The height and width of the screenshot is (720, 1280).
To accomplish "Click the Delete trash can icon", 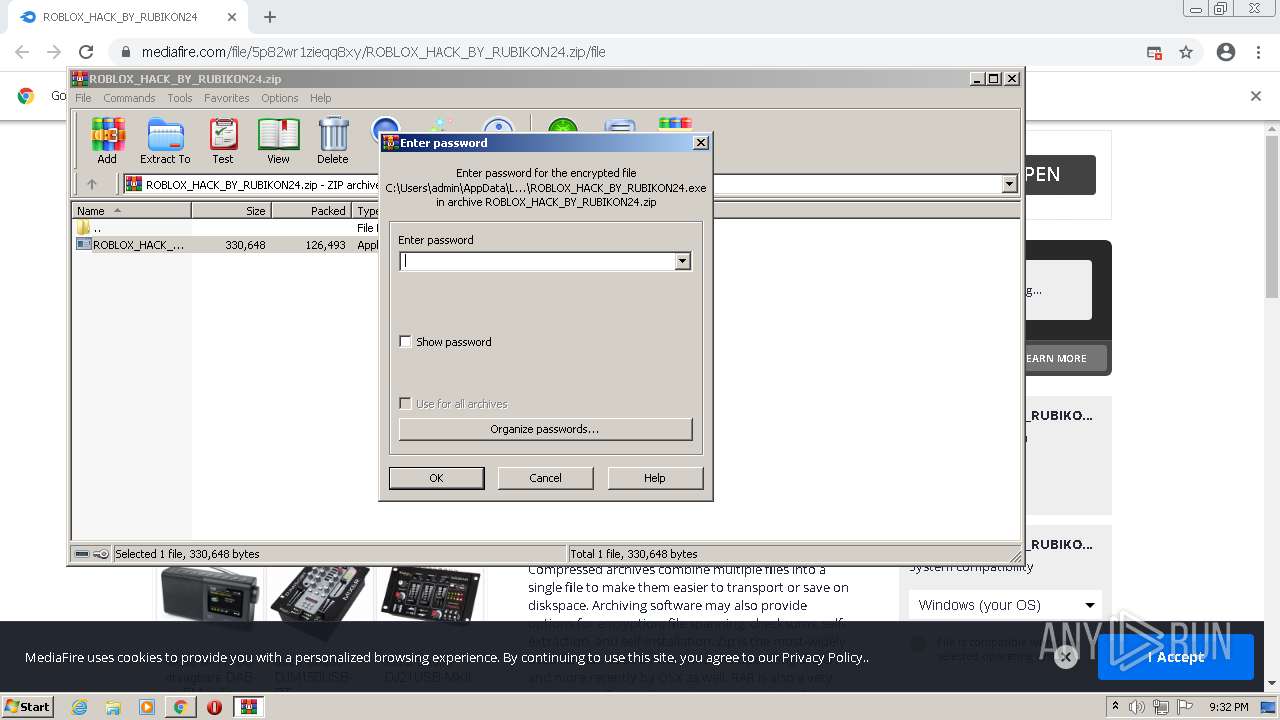I will [x=333, y=141].
